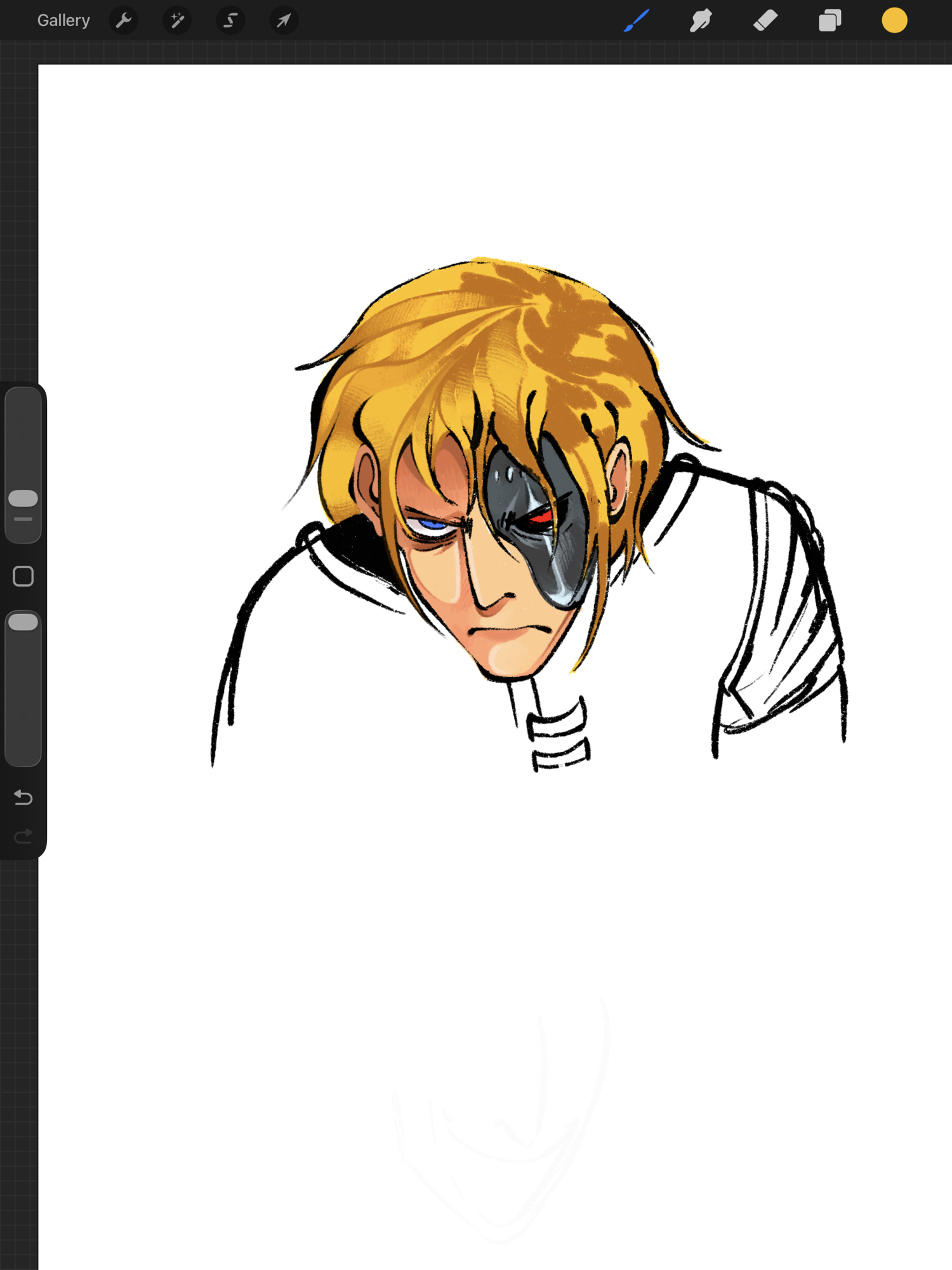This screenshot has width=952, height=1270.
Task: Activate the Selection tool
Action: click(x=230, y=21)
